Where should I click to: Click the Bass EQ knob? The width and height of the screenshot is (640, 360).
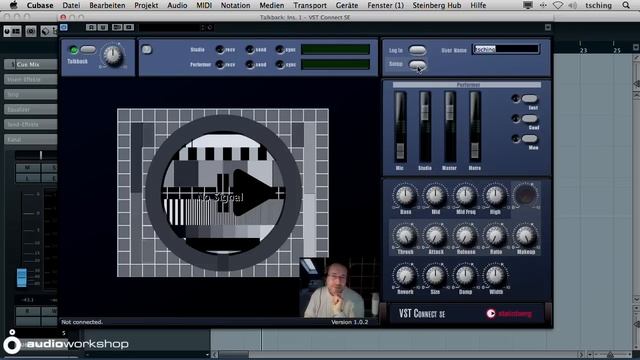(405, 195)
